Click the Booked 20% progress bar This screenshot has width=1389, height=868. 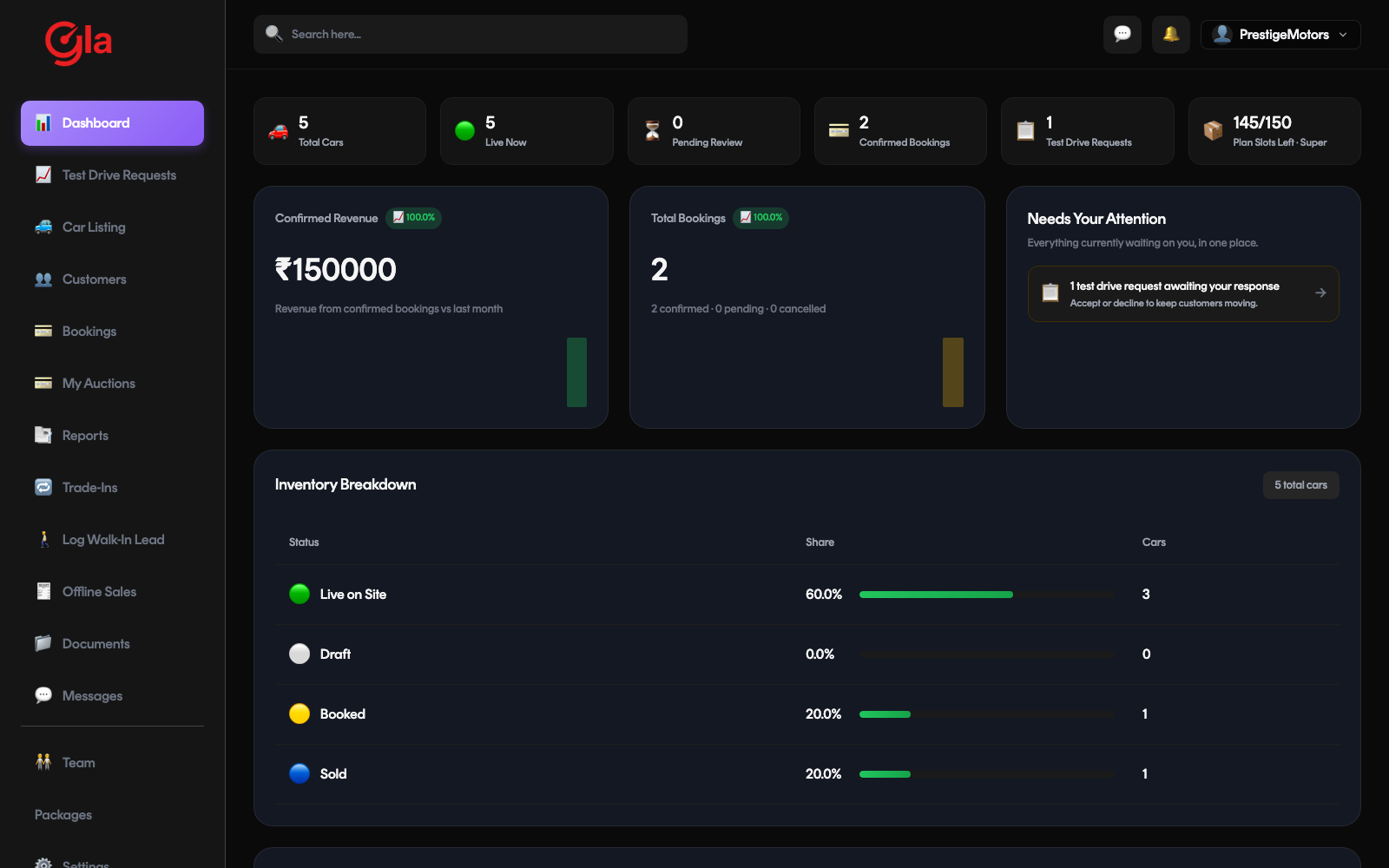click(987, 714)
